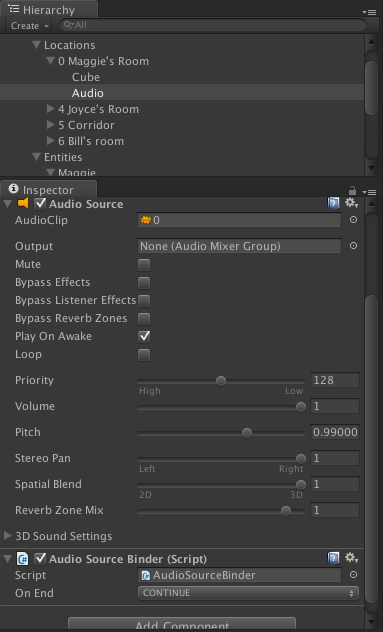383x632 pixels.
Task: Open the Hierarchy Create dropdown
Action: click(29, 25)
